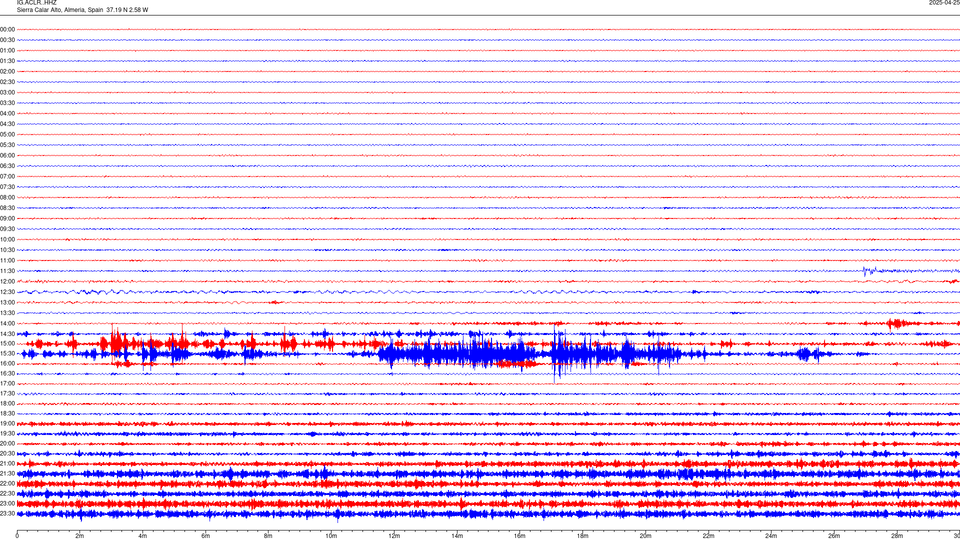Select the 10:30 trace time label

[7, 250]
